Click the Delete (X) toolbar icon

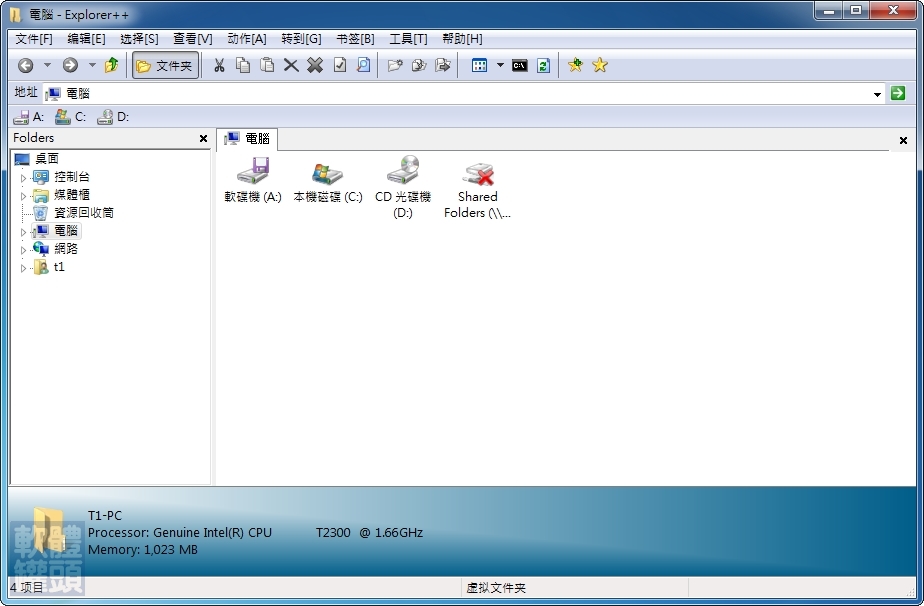[x=289, y=65]
